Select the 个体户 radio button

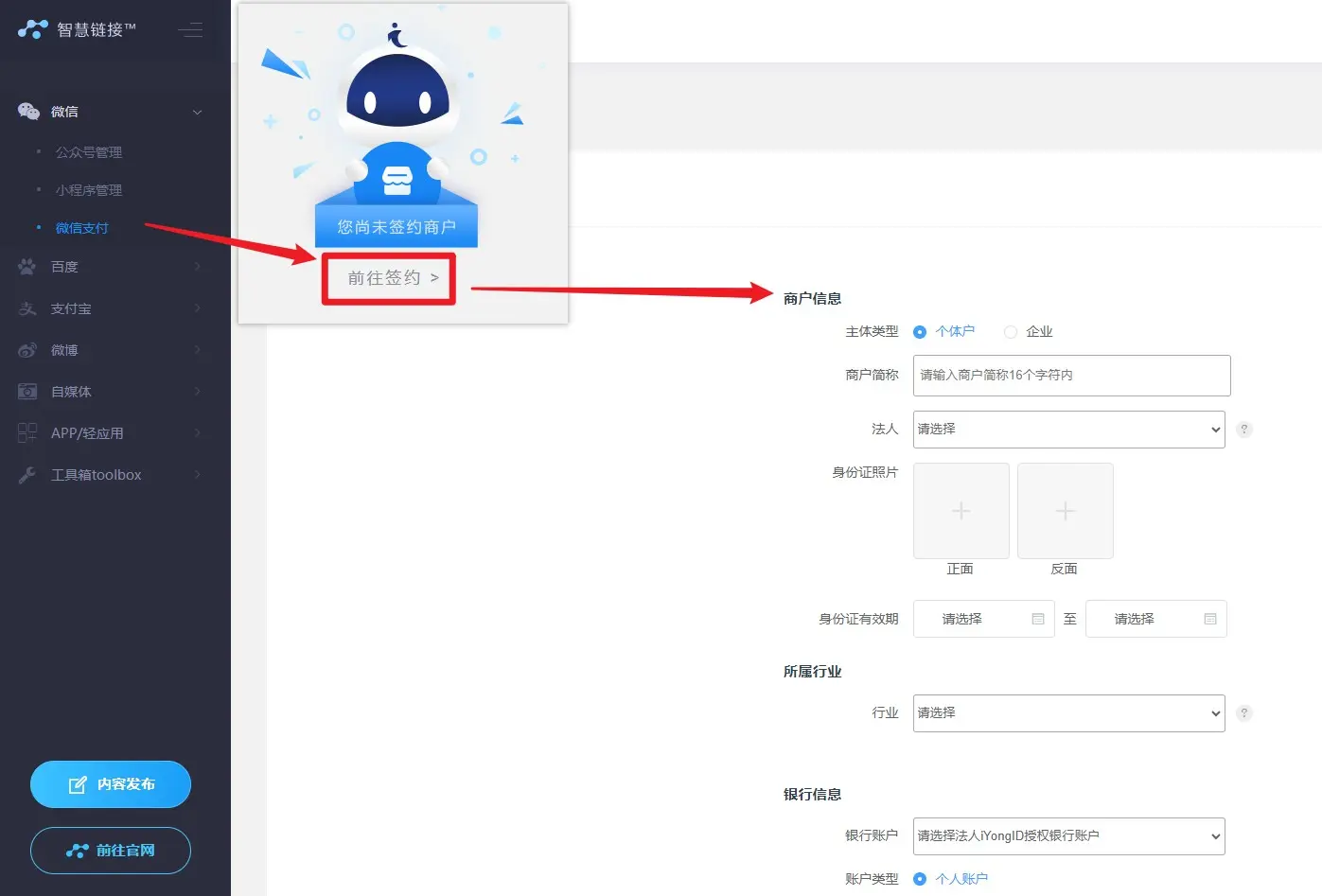(919, 332)
